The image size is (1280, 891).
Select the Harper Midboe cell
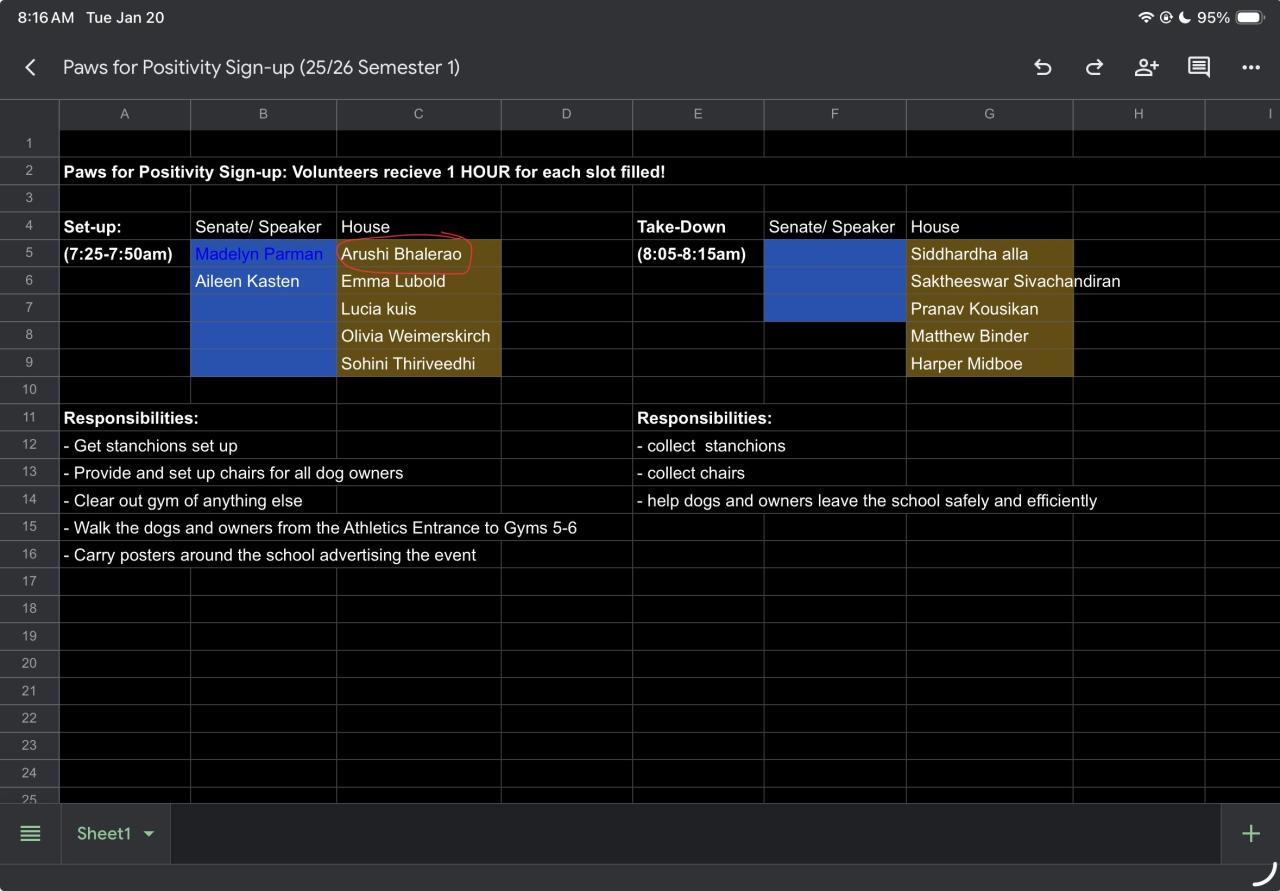(x=989, y=364)
